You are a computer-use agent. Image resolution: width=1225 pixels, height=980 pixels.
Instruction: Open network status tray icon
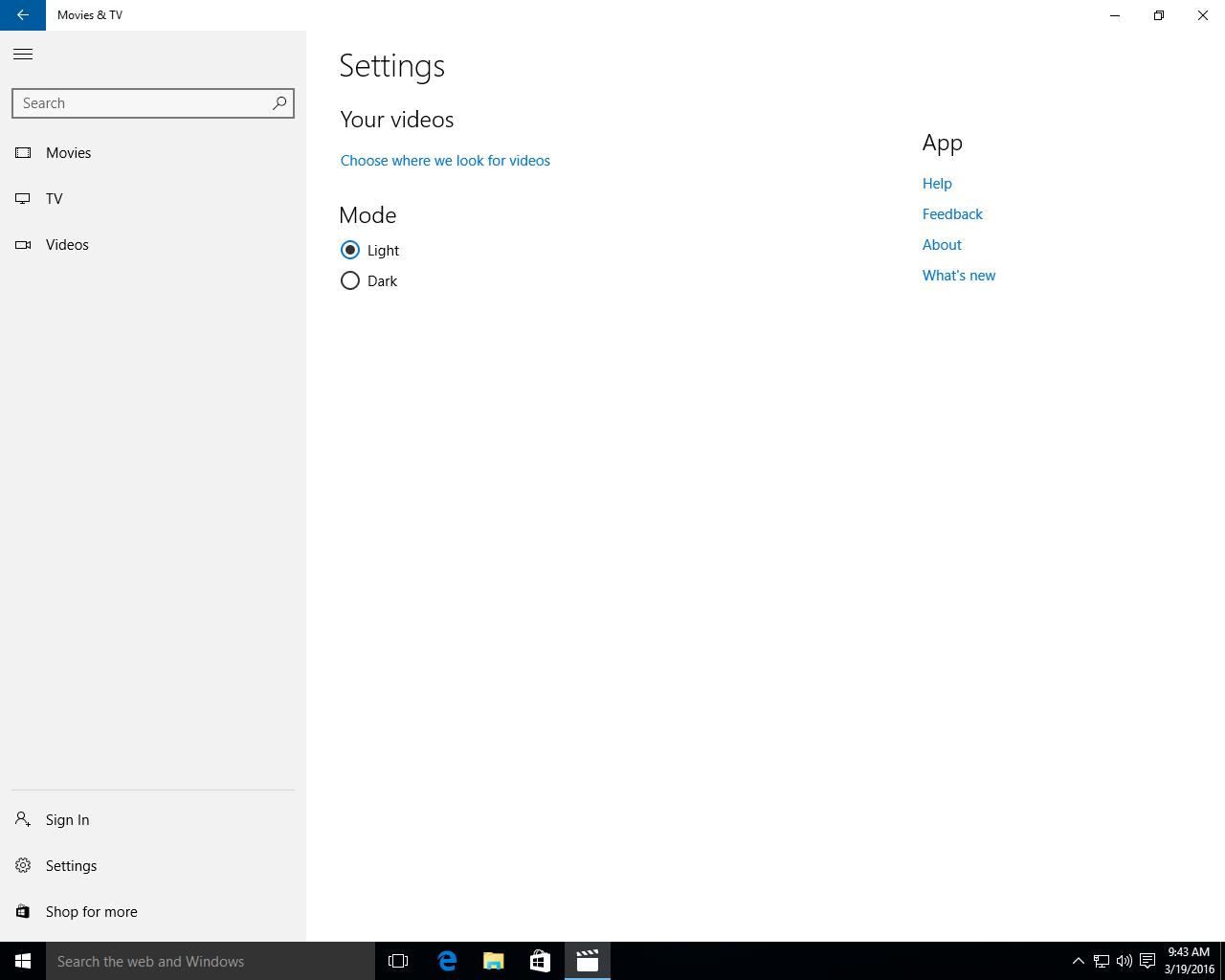coord(1102,961)
